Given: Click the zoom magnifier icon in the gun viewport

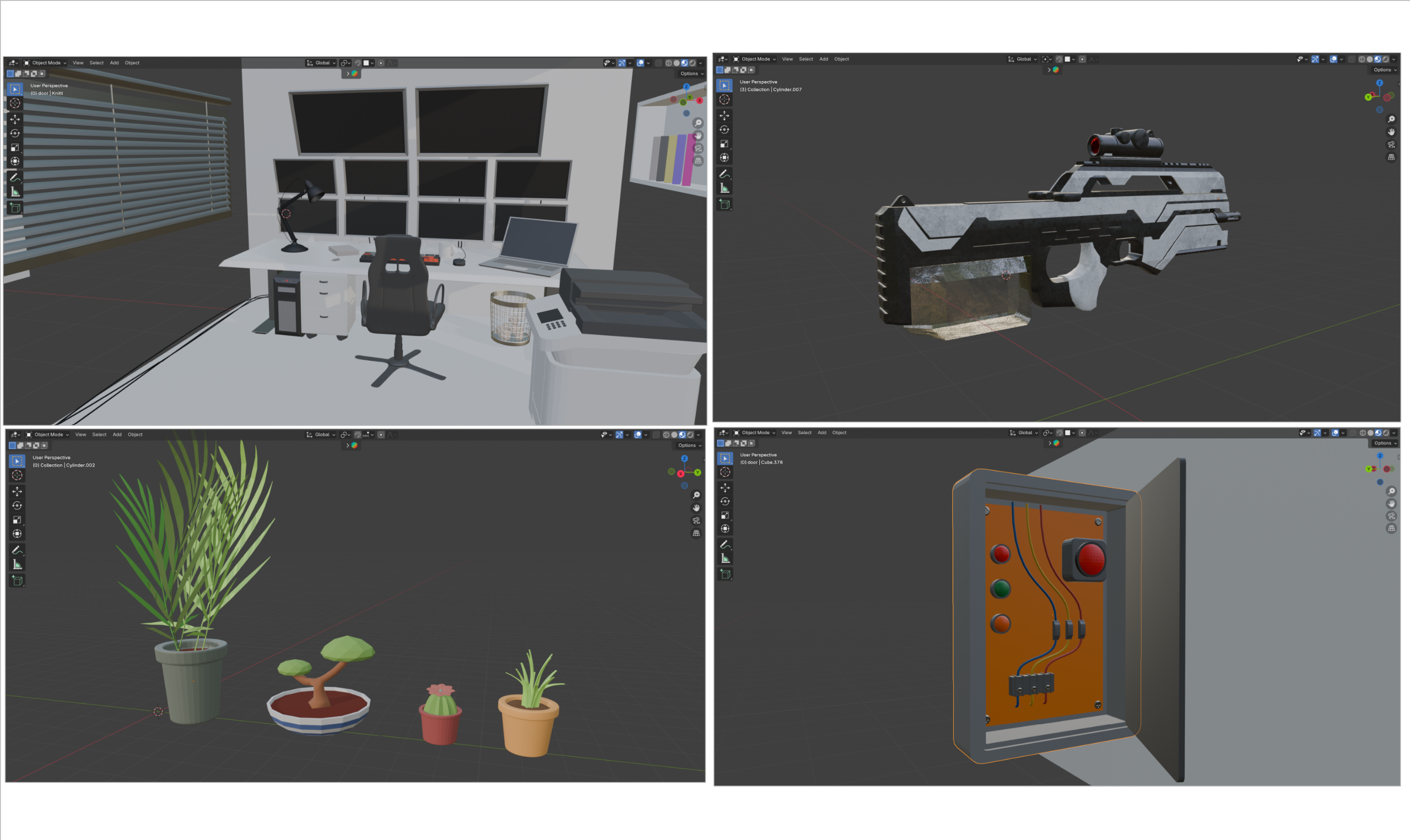Looking at the screenshot, I should [x=1391, y=120].
